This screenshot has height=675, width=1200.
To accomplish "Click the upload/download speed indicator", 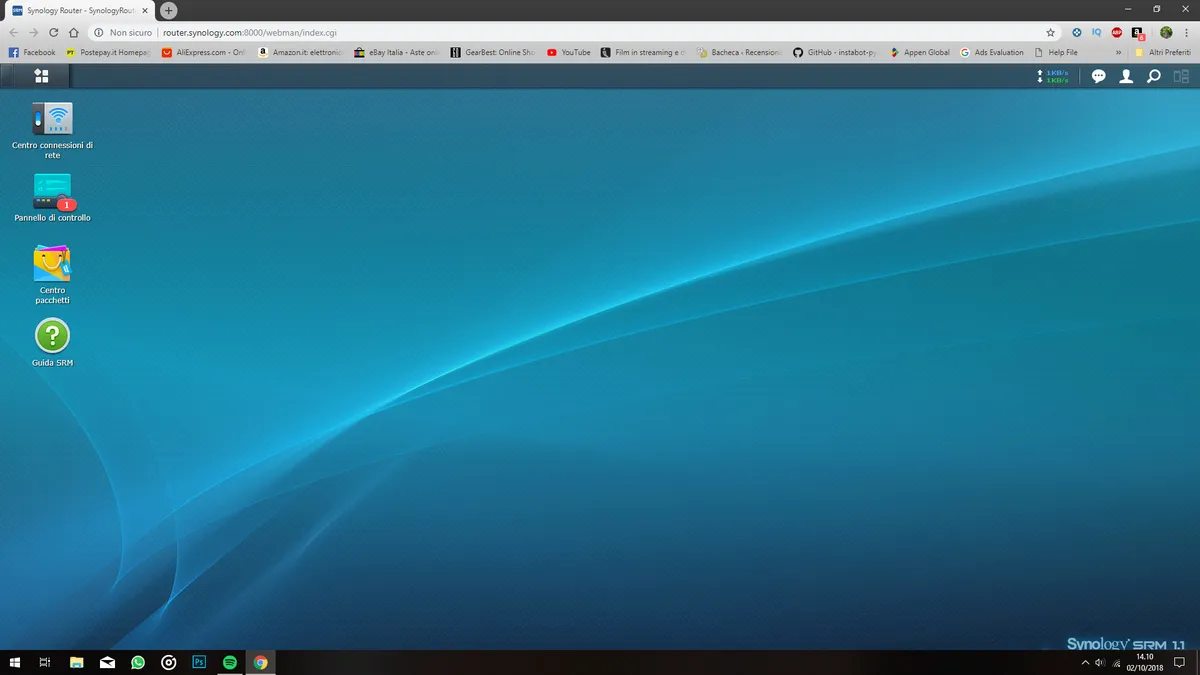I will 1053,76.
